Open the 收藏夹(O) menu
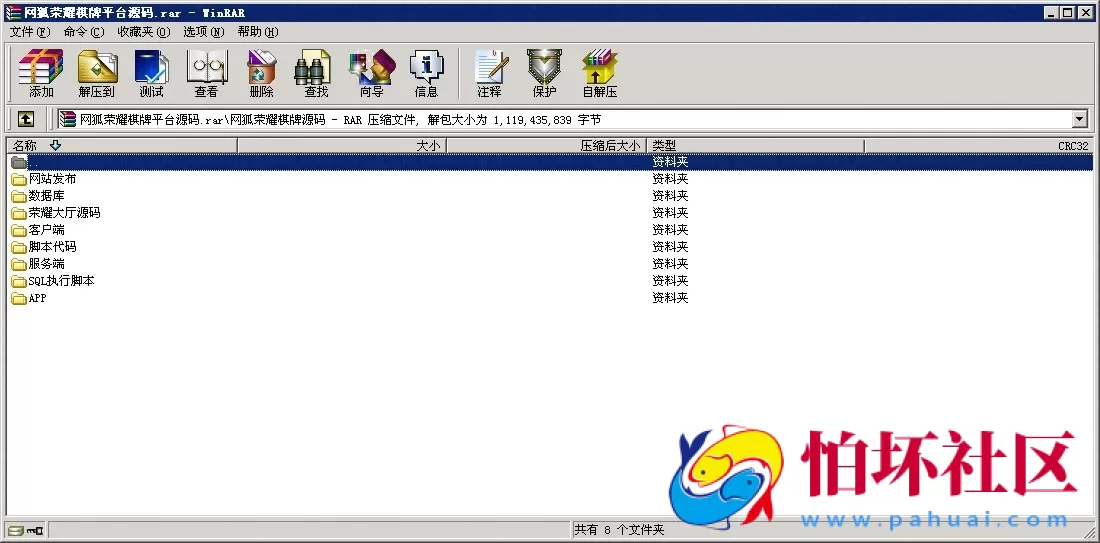 [144, 32]
